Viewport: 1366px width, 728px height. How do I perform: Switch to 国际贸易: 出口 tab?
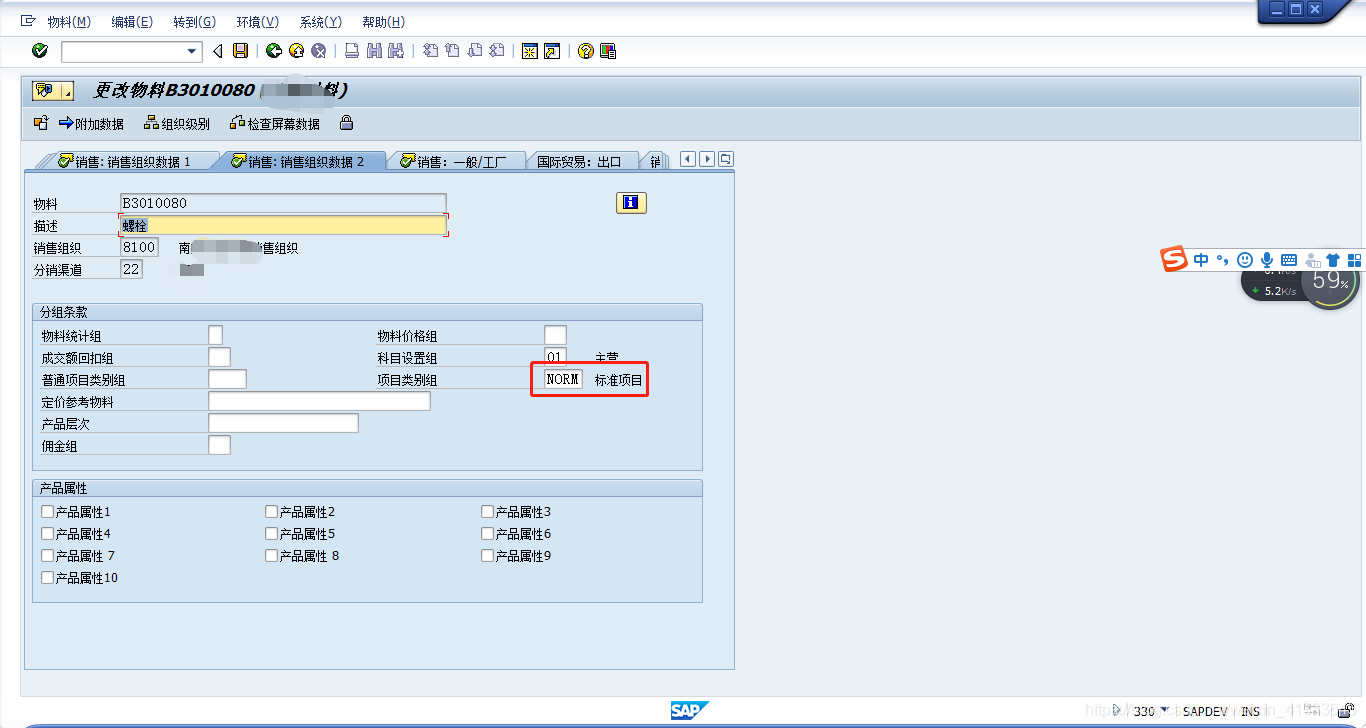point(580,161)
